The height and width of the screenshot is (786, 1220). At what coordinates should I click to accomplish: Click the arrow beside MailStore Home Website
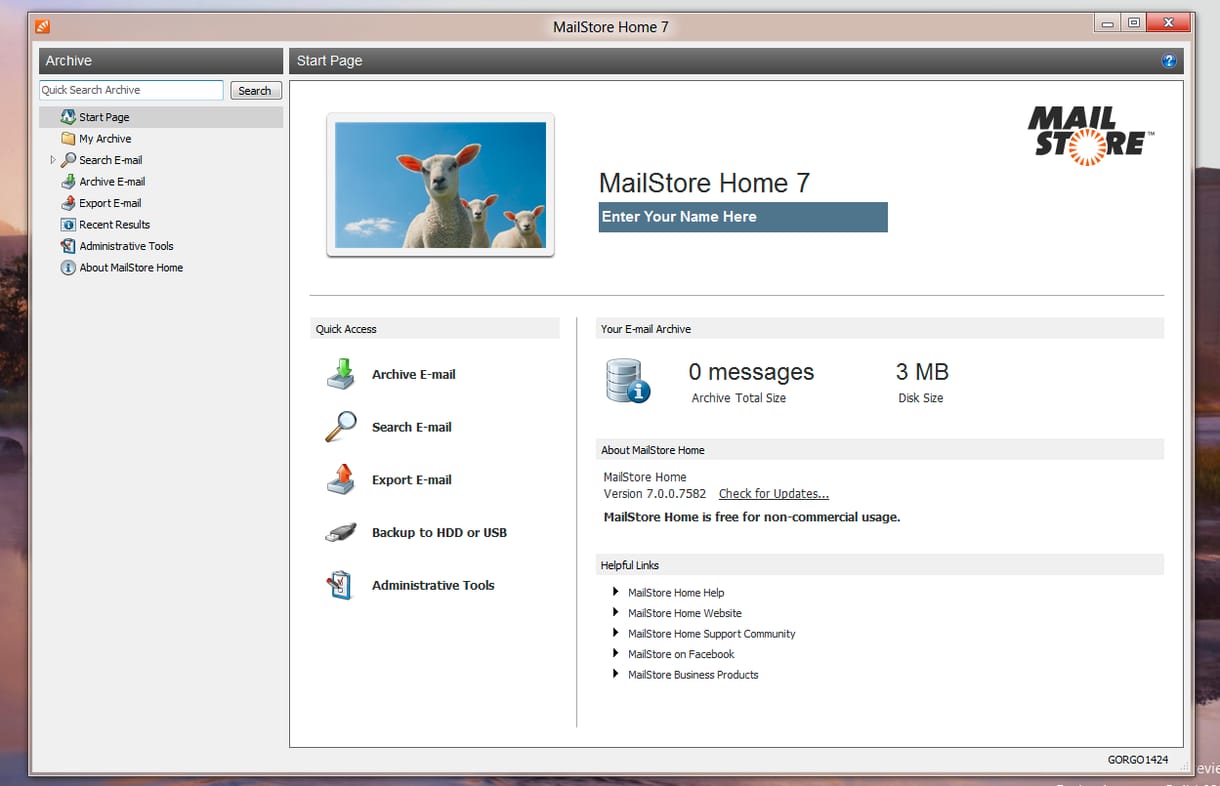pyautogui.click(x=616, y=613)
